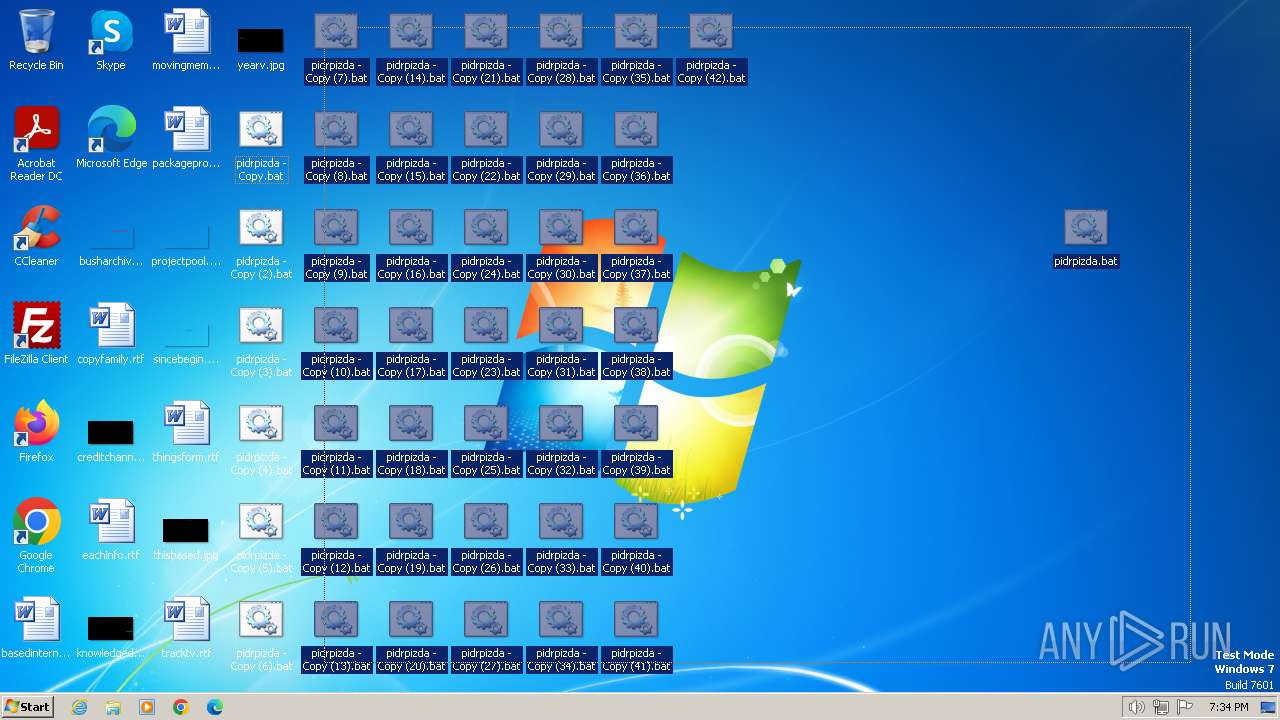Select pidrpizda - Copy (13).bat file
Screen dimensions: 1280x720
pyautogui.click(x=336, y=635)
